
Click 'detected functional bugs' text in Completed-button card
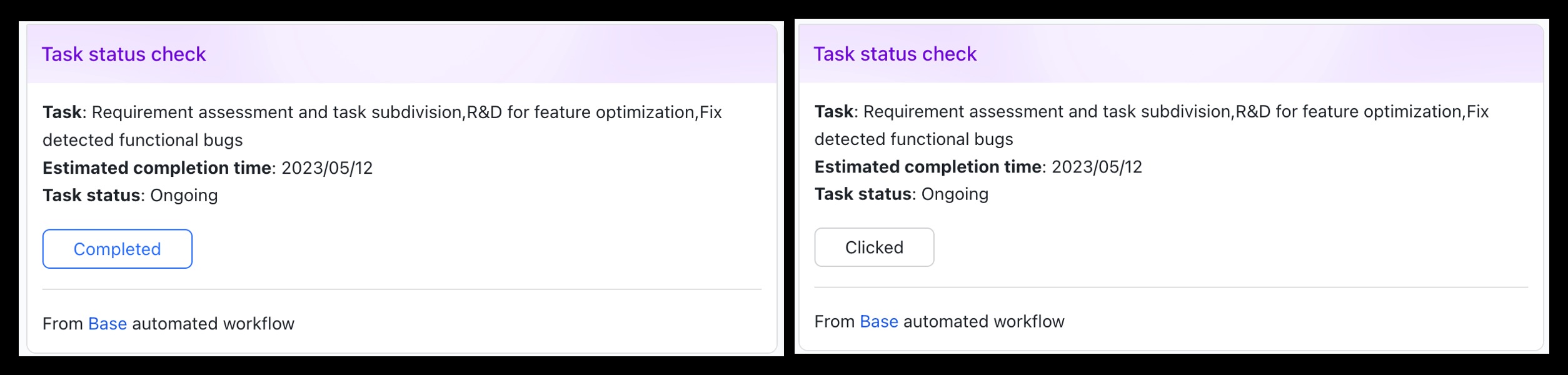click(x=143, y=140)
